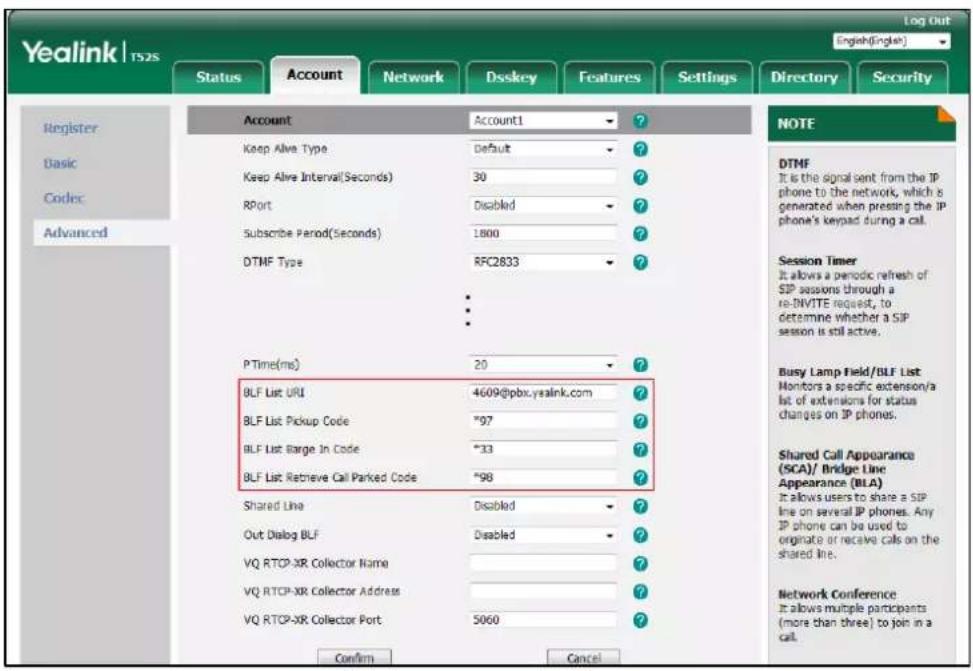
Task: Click help icon for DTMF Type
Action: tap(640, 263)
